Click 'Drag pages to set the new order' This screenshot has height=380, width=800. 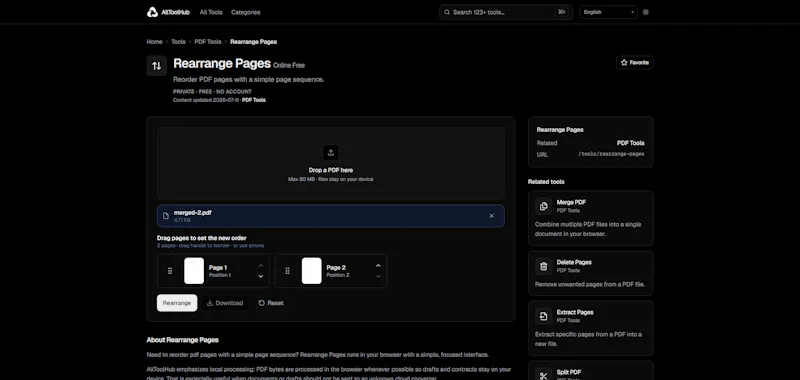click(202, 238)
